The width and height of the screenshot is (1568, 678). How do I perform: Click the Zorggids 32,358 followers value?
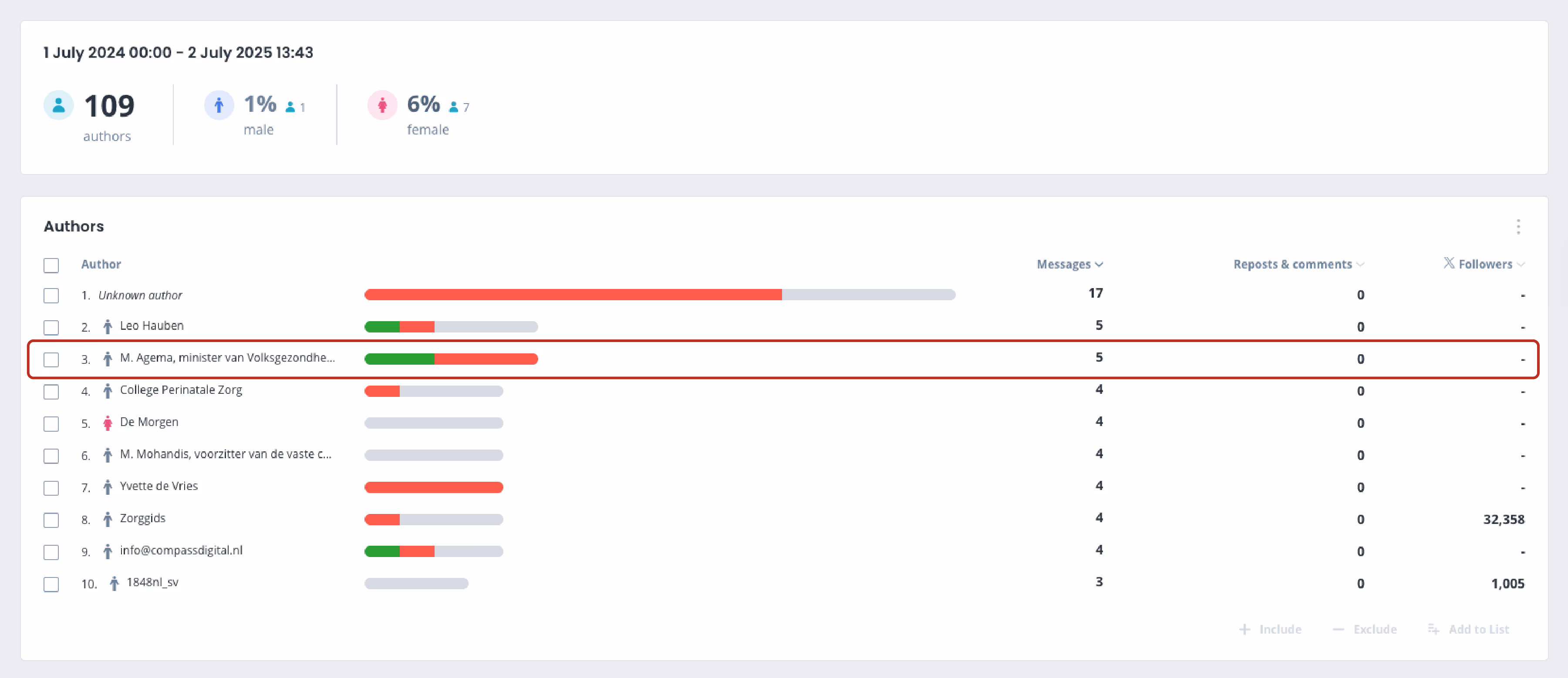click(1504, 520)
